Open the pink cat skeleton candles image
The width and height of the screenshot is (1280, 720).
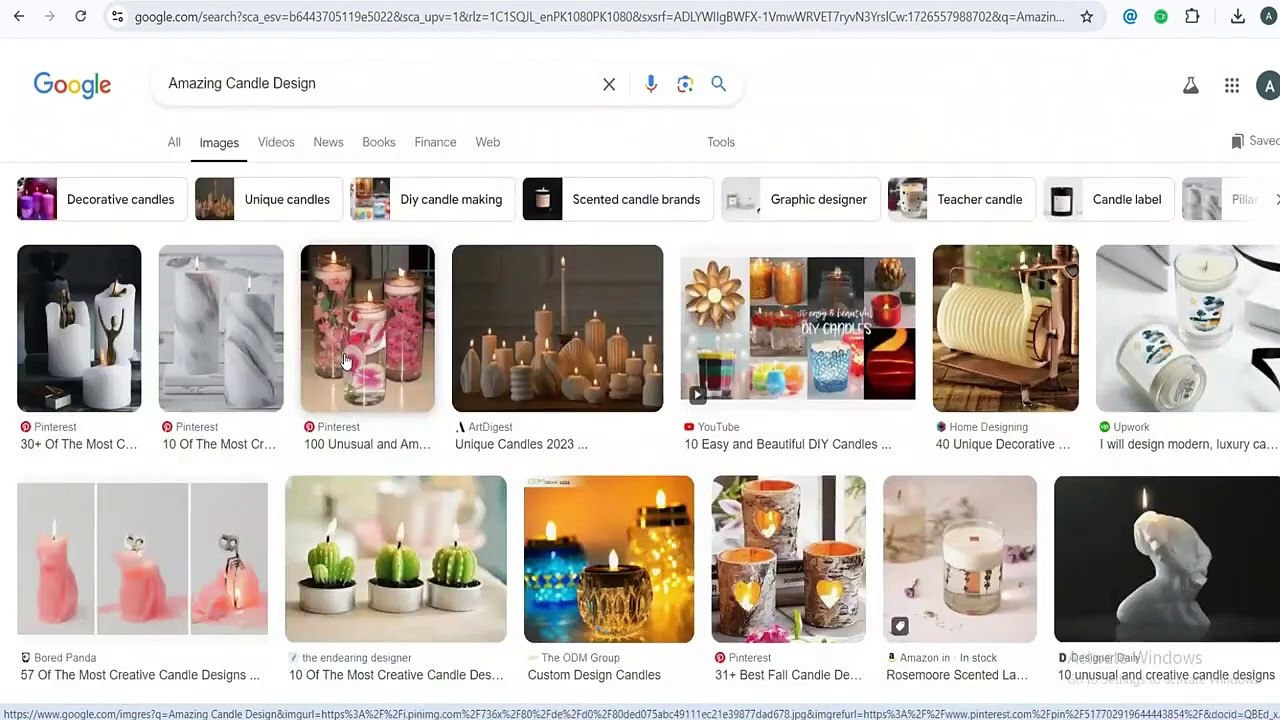pos(142,559)
